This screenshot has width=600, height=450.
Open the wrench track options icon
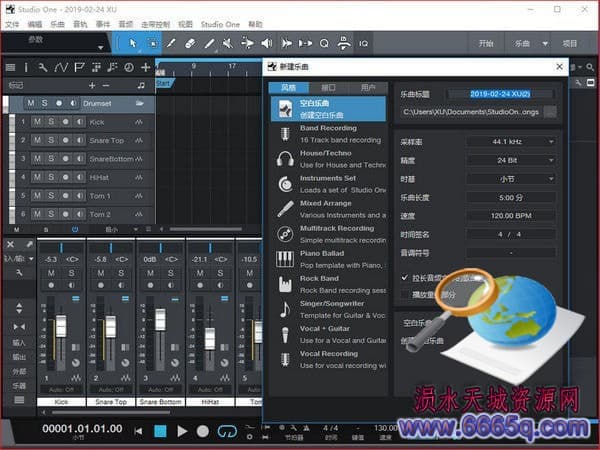(x=43, y=67)
